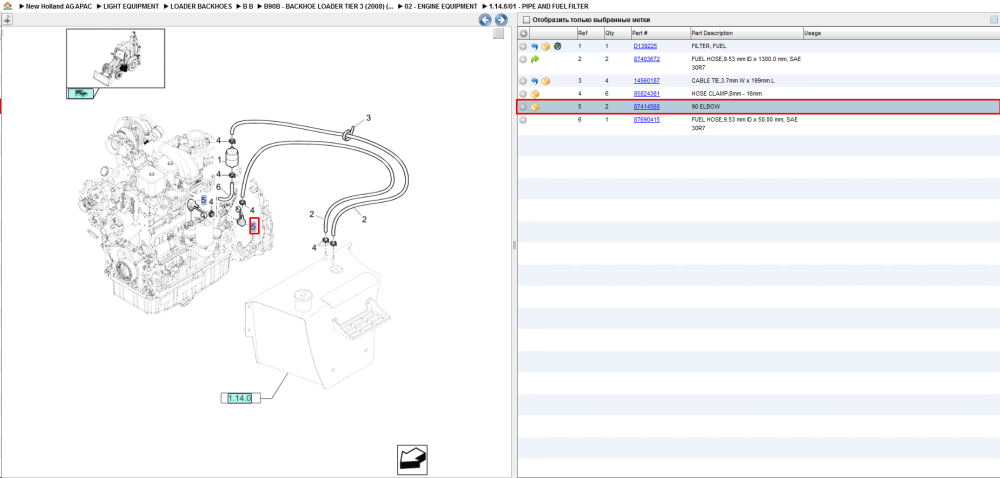The width and height of the screenshot is (1000, 478).
Task: Click the blue reply arrow on the CABLE TIE row
Action: [x=534, y=82]
